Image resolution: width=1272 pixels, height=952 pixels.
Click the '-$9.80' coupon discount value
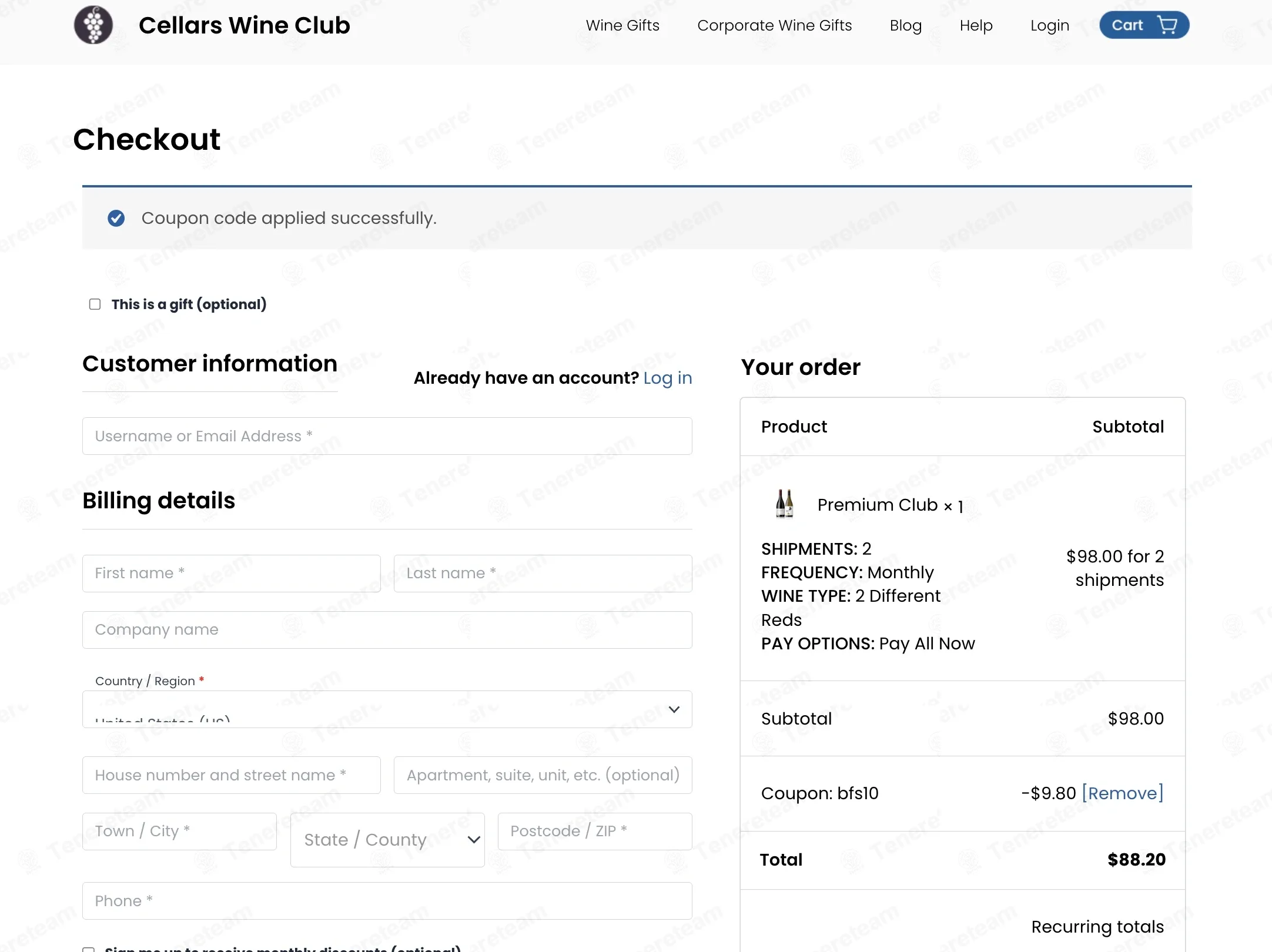[1048, 793]
